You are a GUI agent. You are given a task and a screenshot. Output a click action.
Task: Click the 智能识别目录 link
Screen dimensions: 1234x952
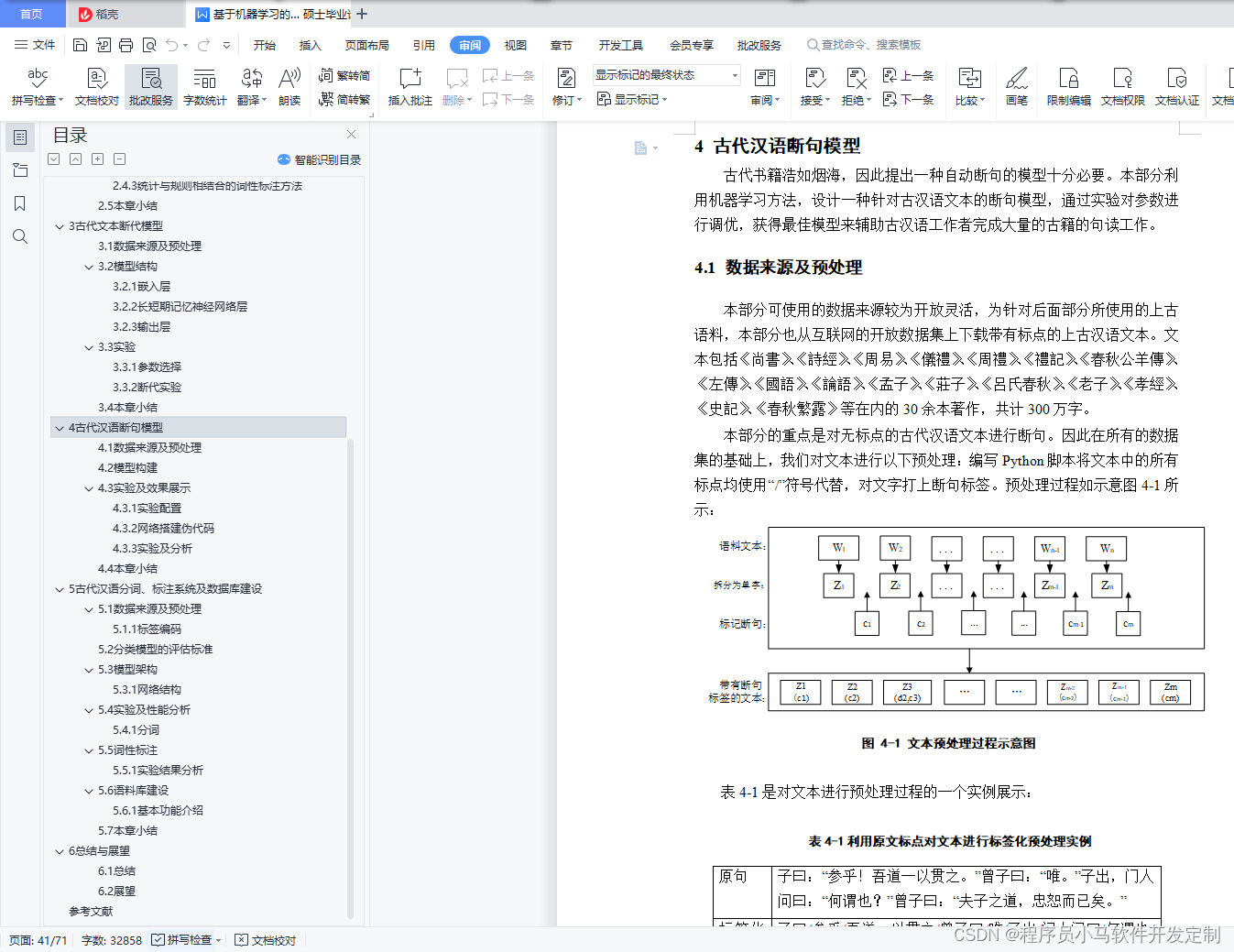[320, 159]
